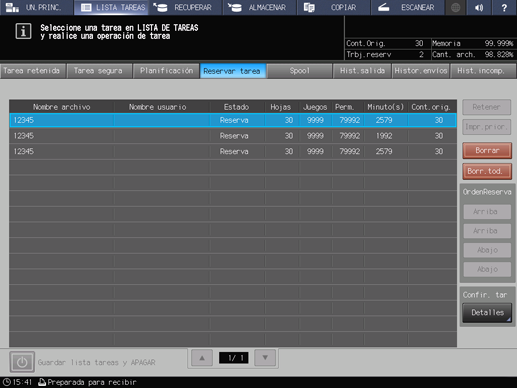Viewport: 517px width, 388px height.
Task: Select the LISTA TAREAS button
Action: pyautogui.click(x=112, y=7)
